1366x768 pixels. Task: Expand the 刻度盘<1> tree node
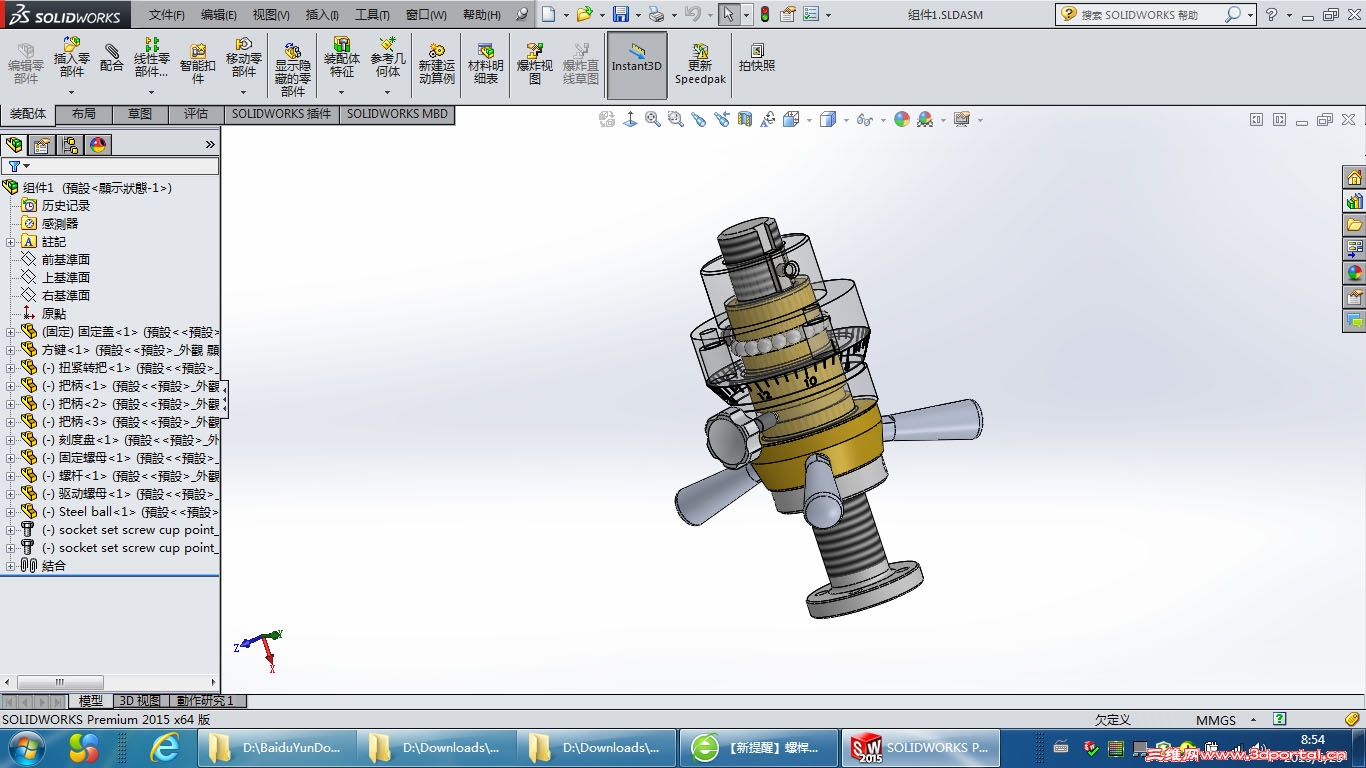point(10,440)
